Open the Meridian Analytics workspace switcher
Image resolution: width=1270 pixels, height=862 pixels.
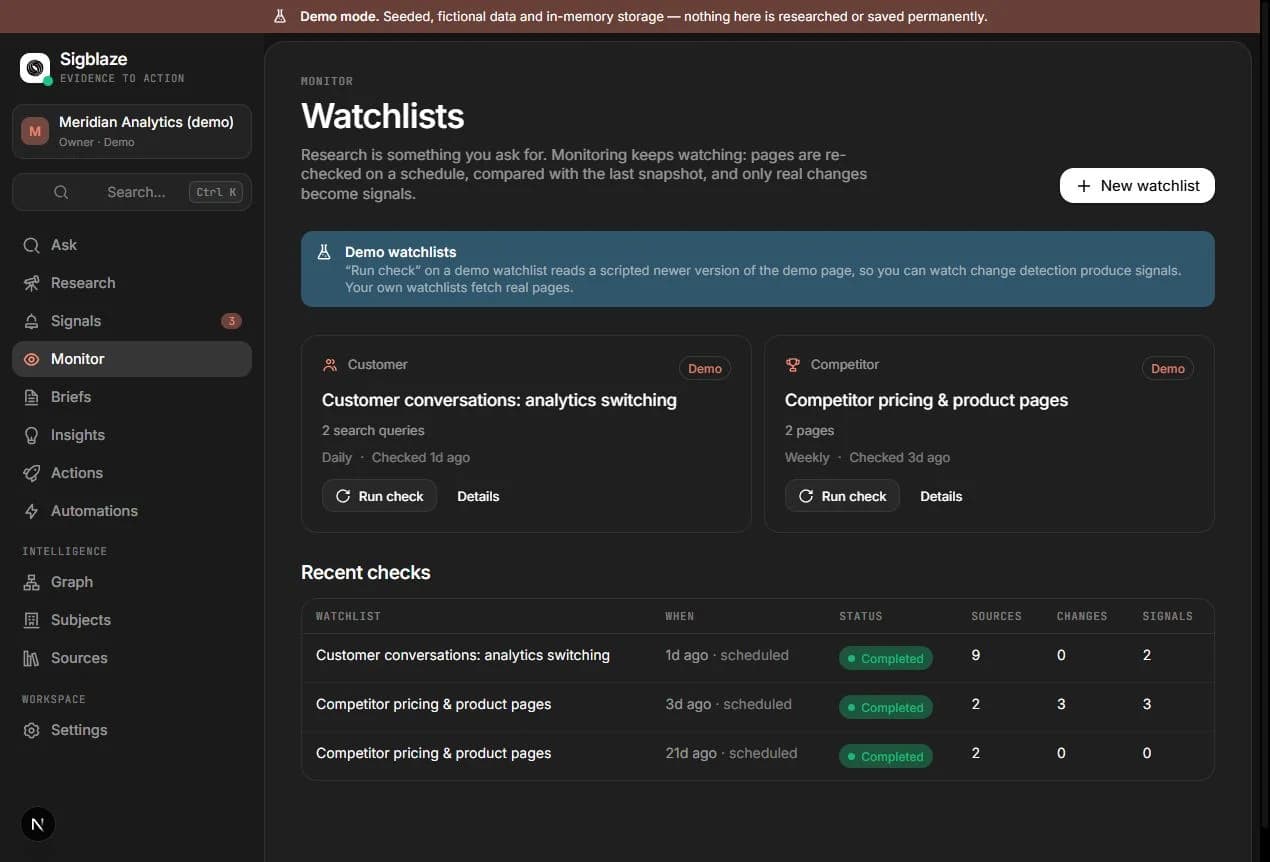coord(132,131)
